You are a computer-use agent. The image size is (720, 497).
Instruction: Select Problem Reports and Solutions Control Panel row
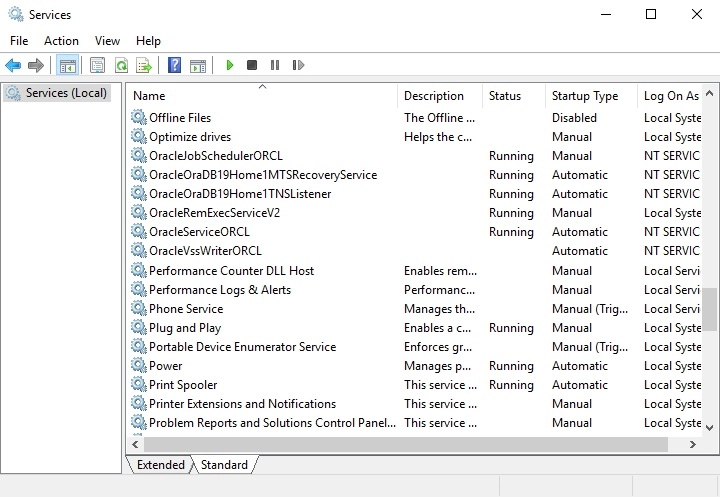415,423
